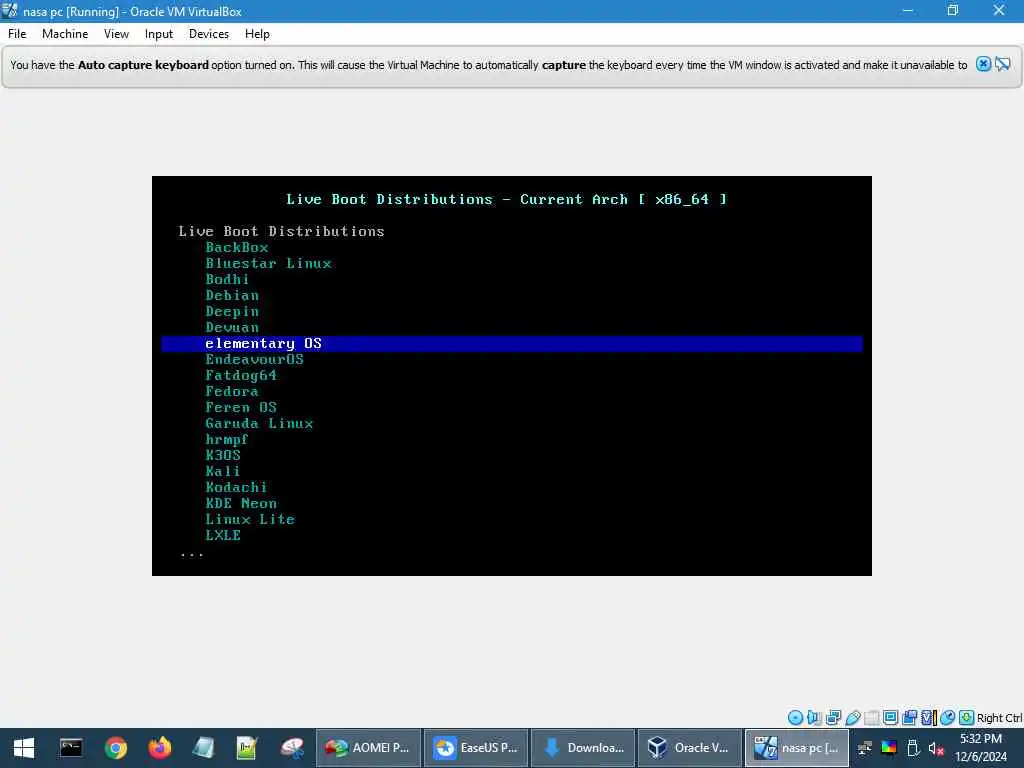
Task: Switch to the Downloa... taskbar window
Action: [x=583, y=748]
